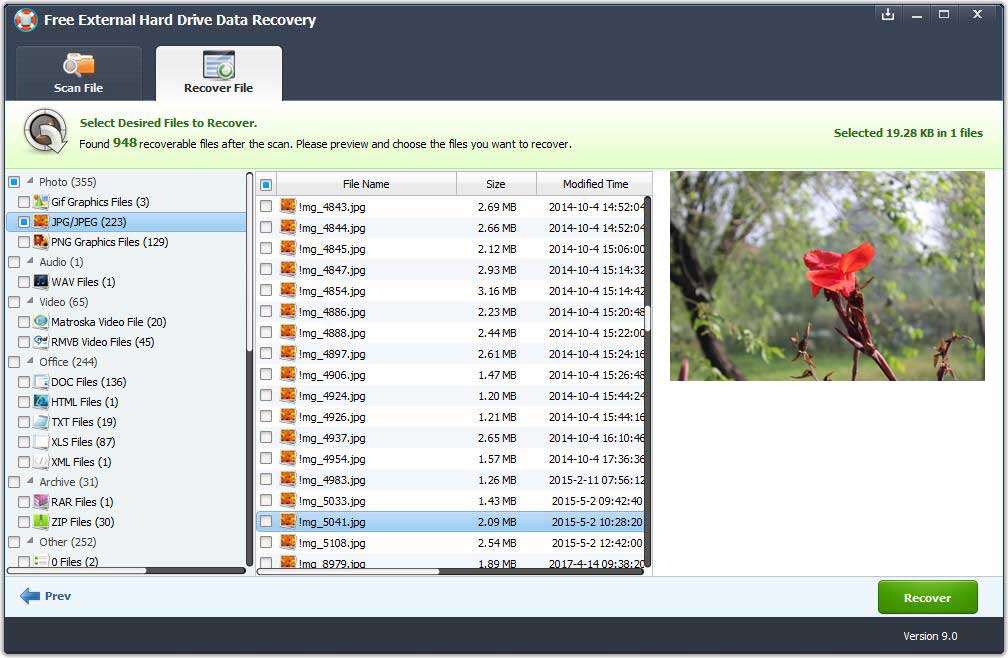Screen dimensions: 1008x658
Task: Click the red flower preview image
Action: click(x=827, y=275)
